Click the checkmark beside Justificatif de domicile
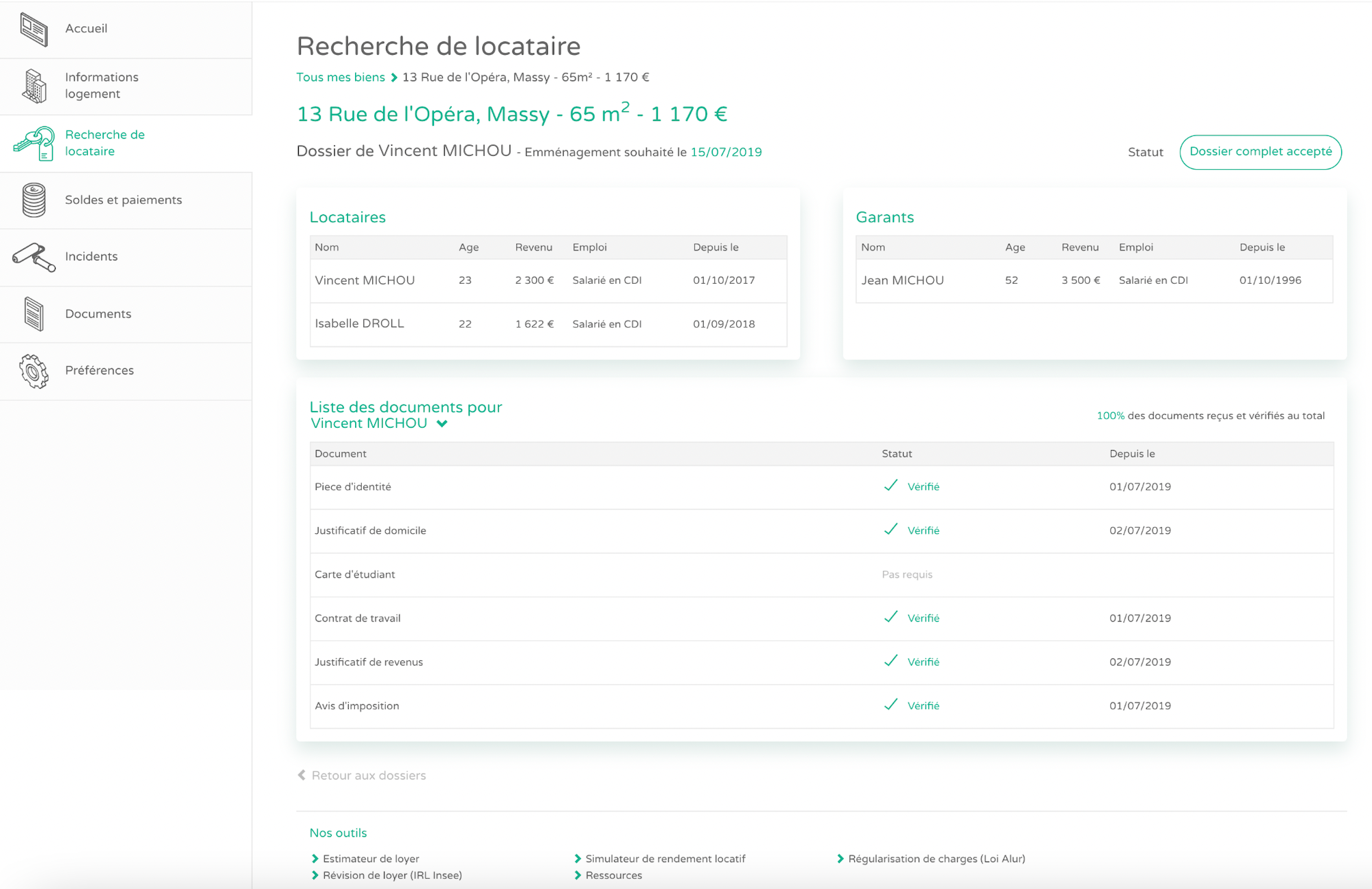This screenshot has height=889, width=1372. 891,530
